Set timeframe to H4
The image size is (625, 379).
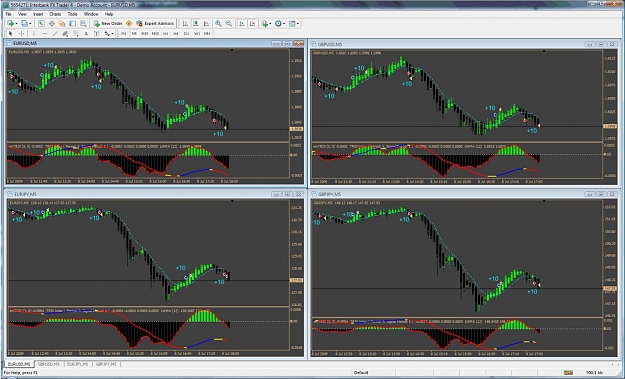click(x=176, y=33)
